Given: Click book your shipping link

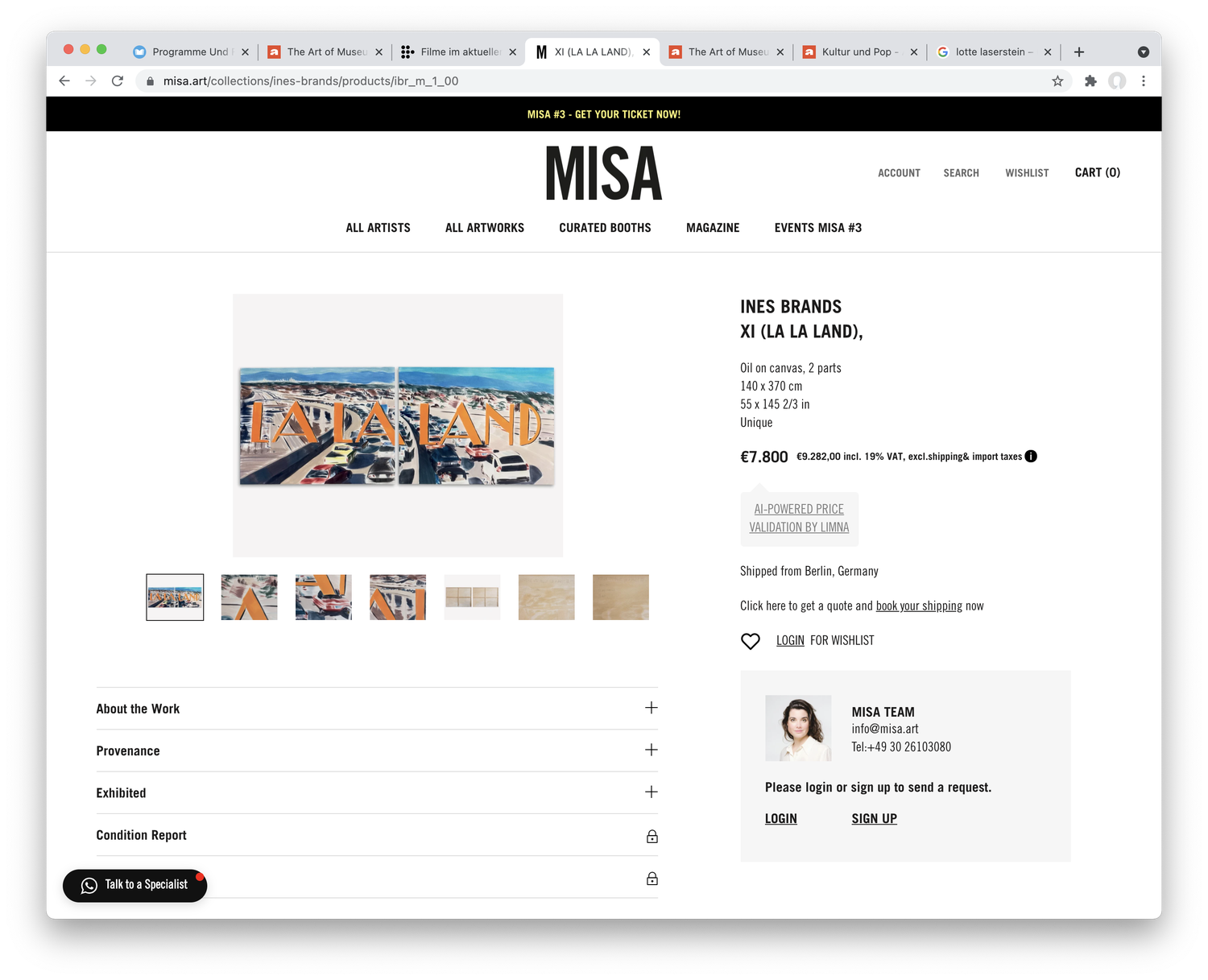Looking at the screenshot, I should pyautogui.click(x=919, y=606).
